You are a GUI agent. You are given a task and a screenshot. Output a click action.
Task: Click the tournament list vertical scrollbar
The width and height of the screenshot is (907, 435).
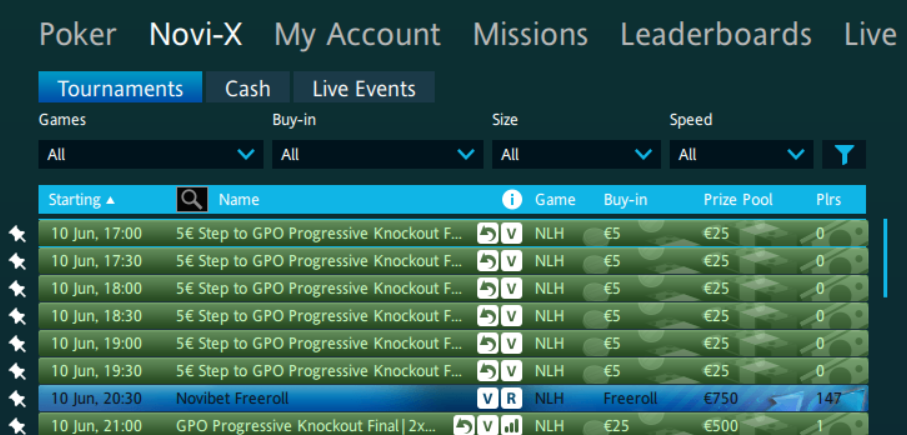[x=886, y=260]
